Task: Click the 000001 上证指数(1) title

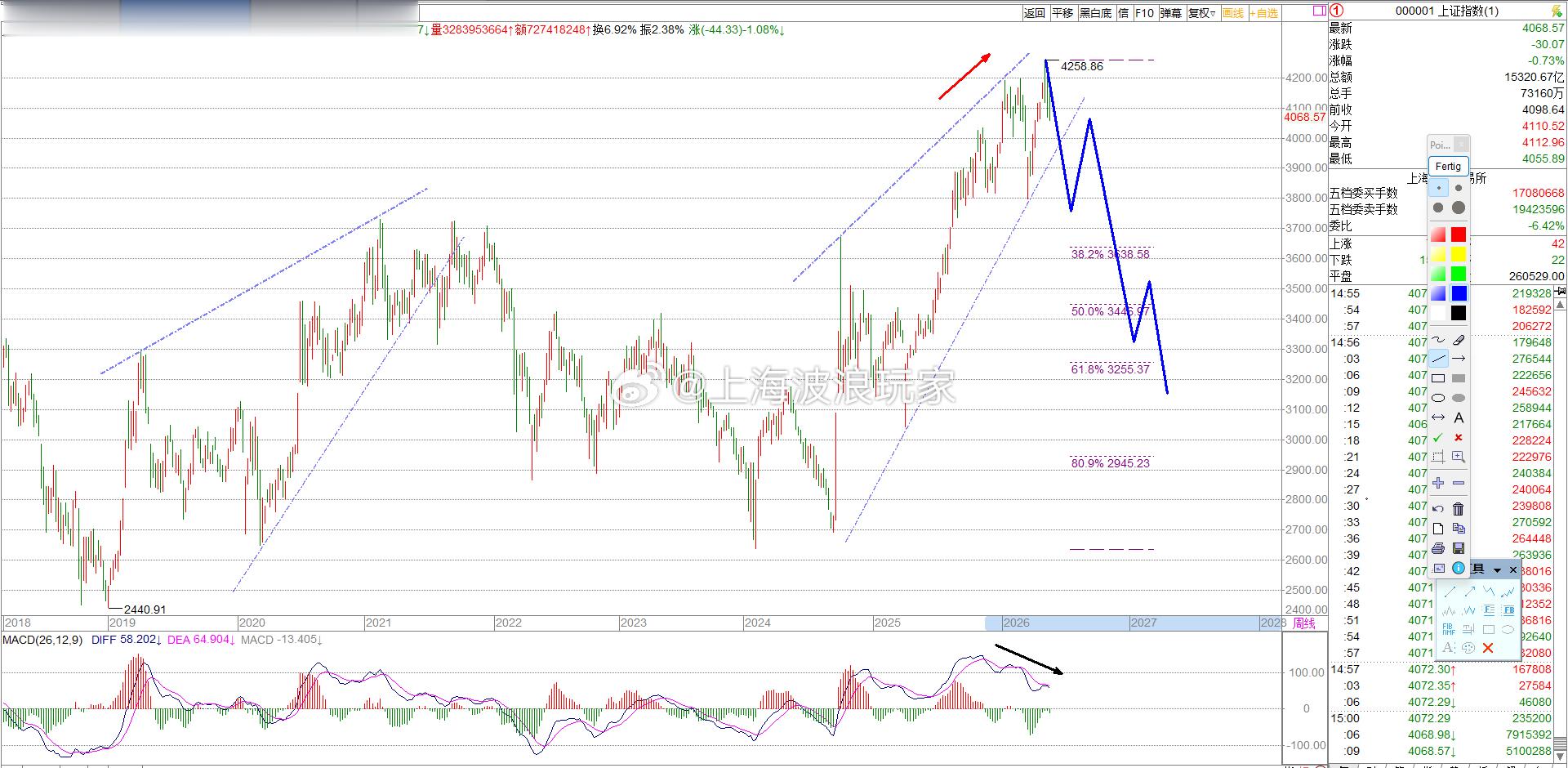Action: pos(1447,11)
